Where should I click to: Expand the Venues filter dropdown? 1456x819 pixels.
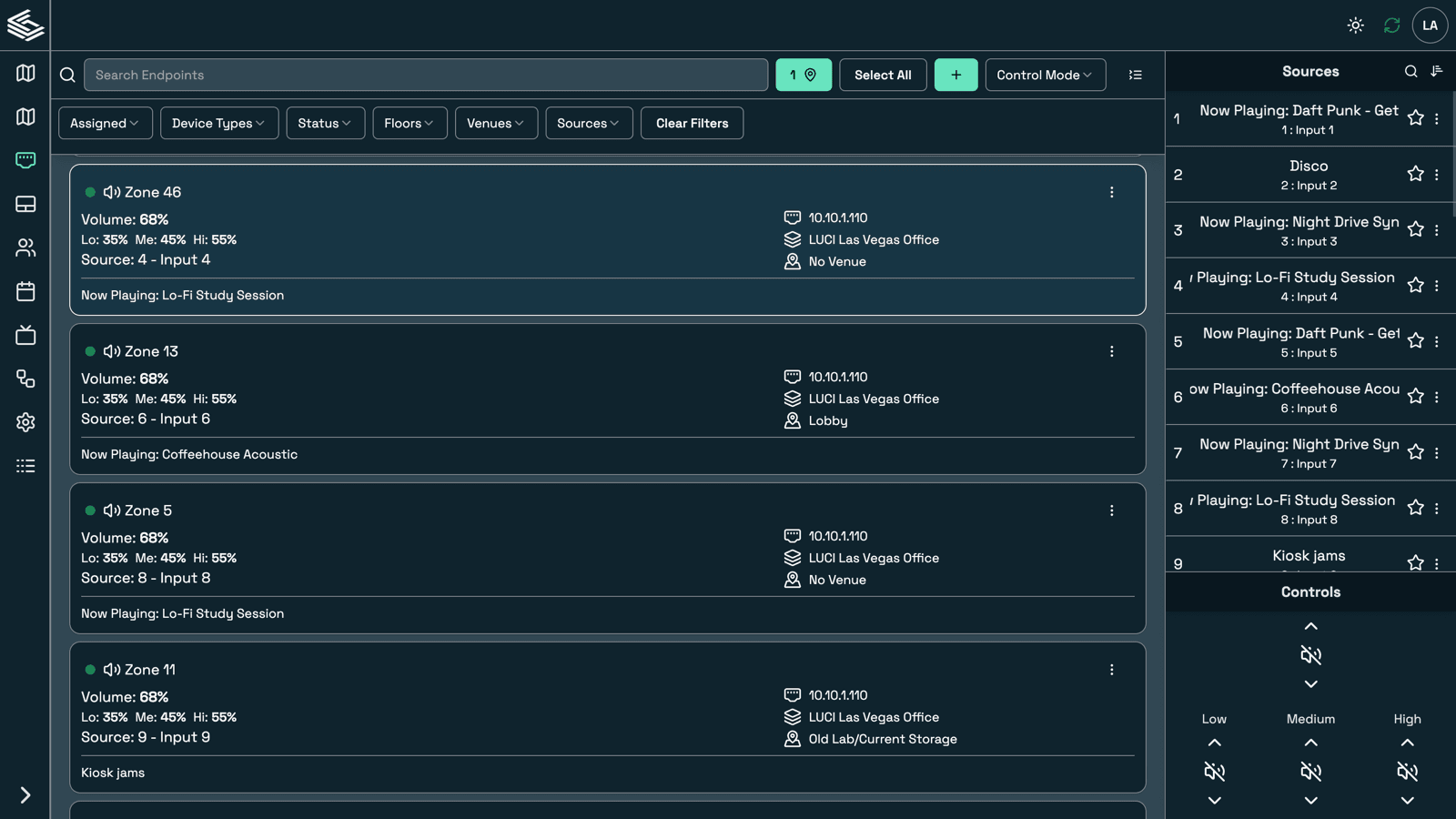pos(496,123)
